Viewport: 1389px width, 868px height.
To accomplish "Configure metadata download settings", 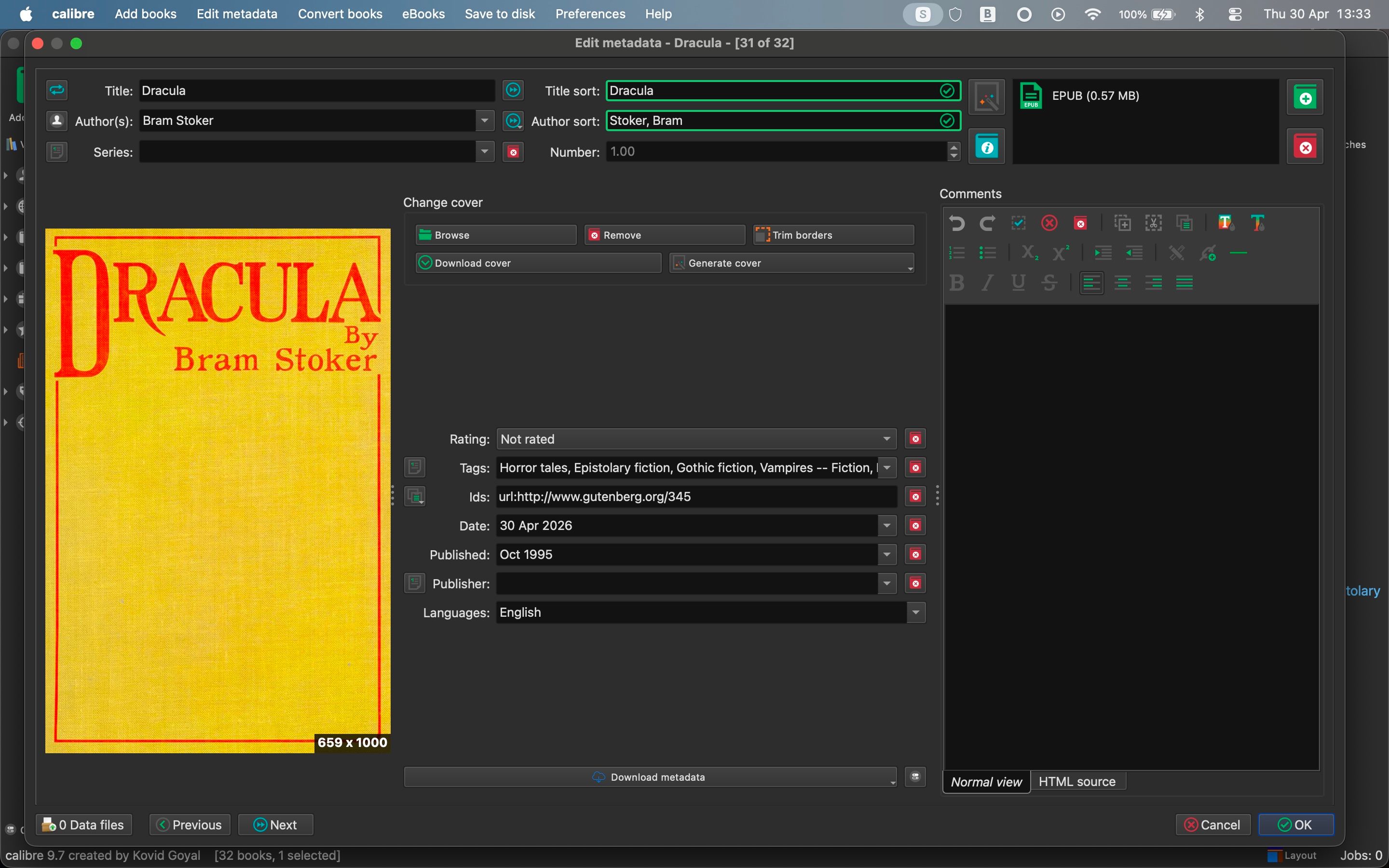I will (x=915, y=777).
